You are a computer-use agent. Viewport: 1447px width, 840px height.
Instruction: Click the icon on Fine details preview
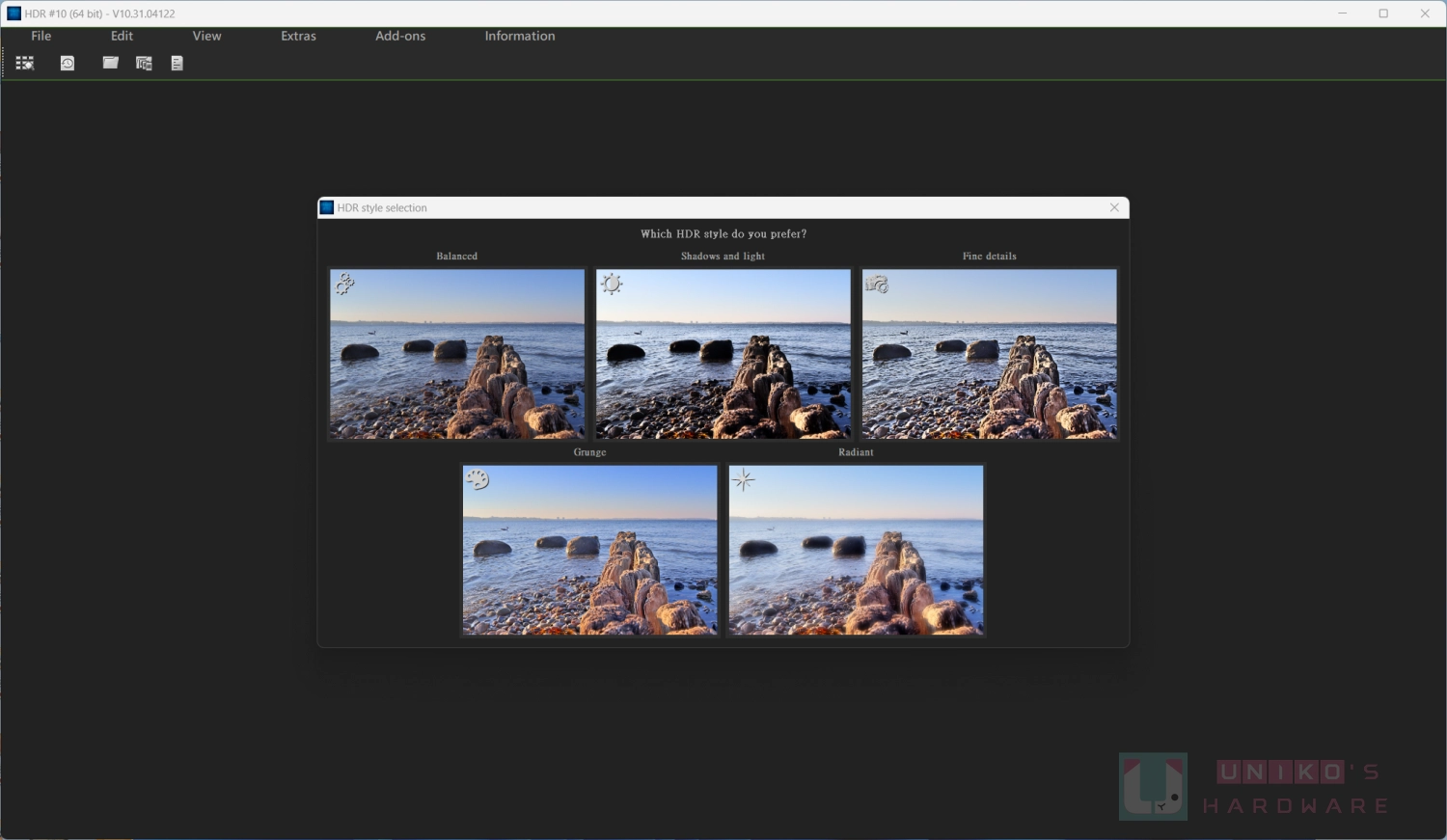pyautogui.click(x=877, y=284)
